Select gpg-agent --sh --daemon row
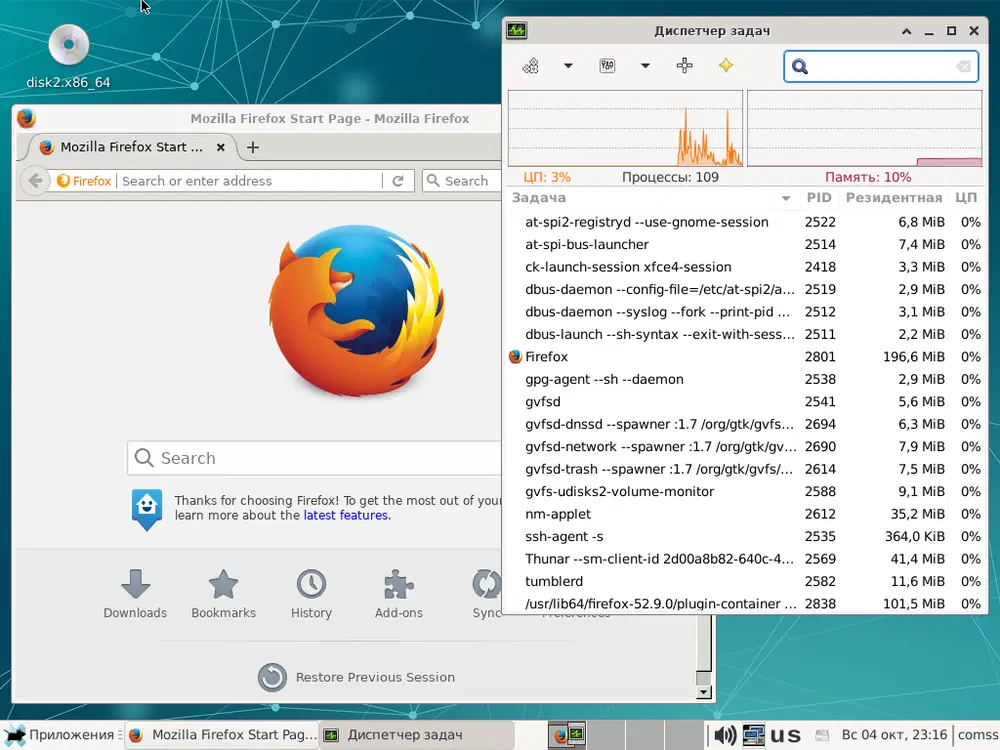The image size is (1000, 750). coord(745,379)
